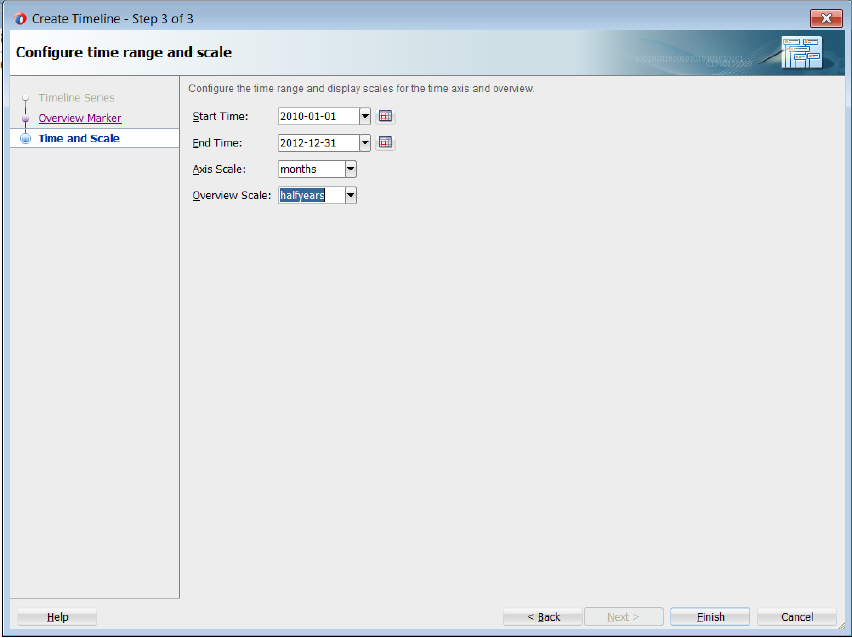Close the Create Timeline dialog

(x=826, y=18)
